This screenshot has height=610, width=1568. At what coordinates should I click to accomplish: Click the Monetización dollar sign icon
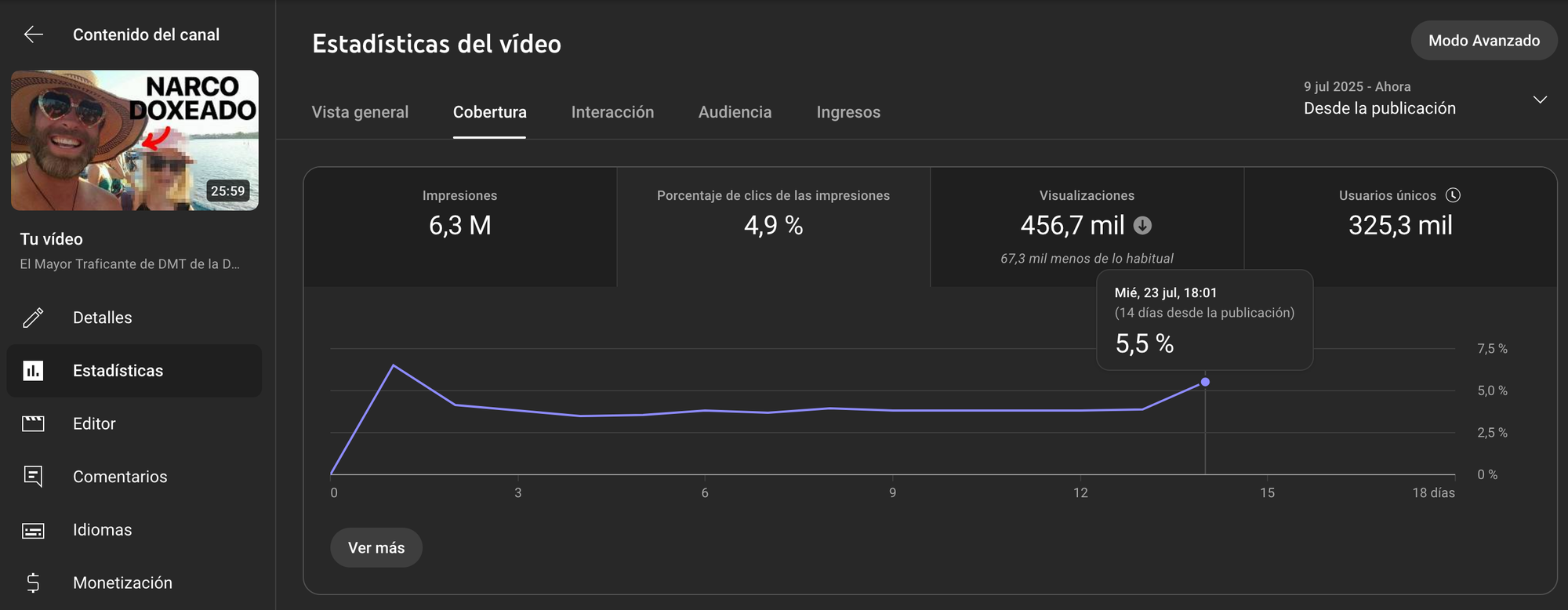point(33,583)
